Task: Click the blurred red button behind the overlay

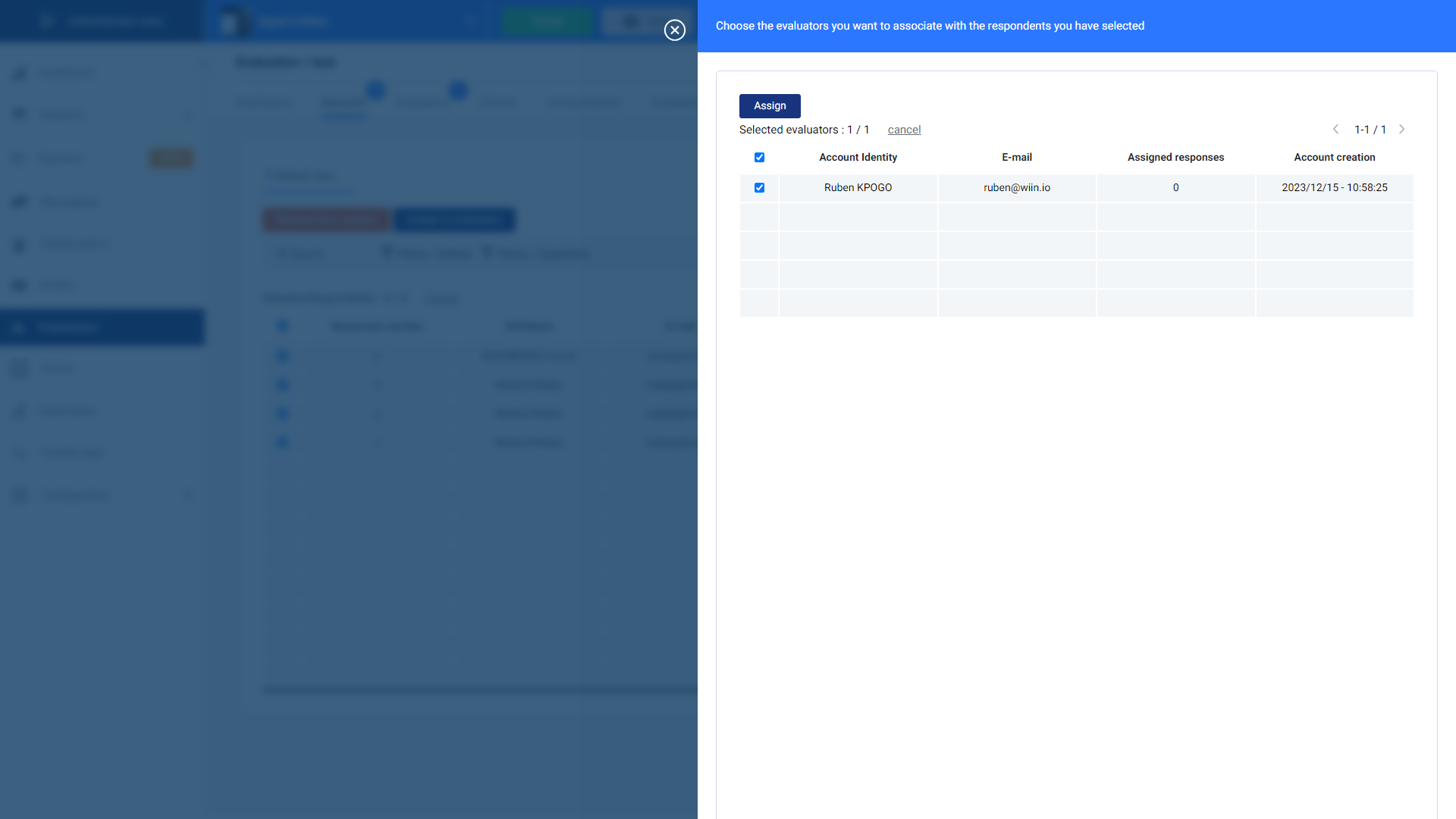Action: (326, 220)
